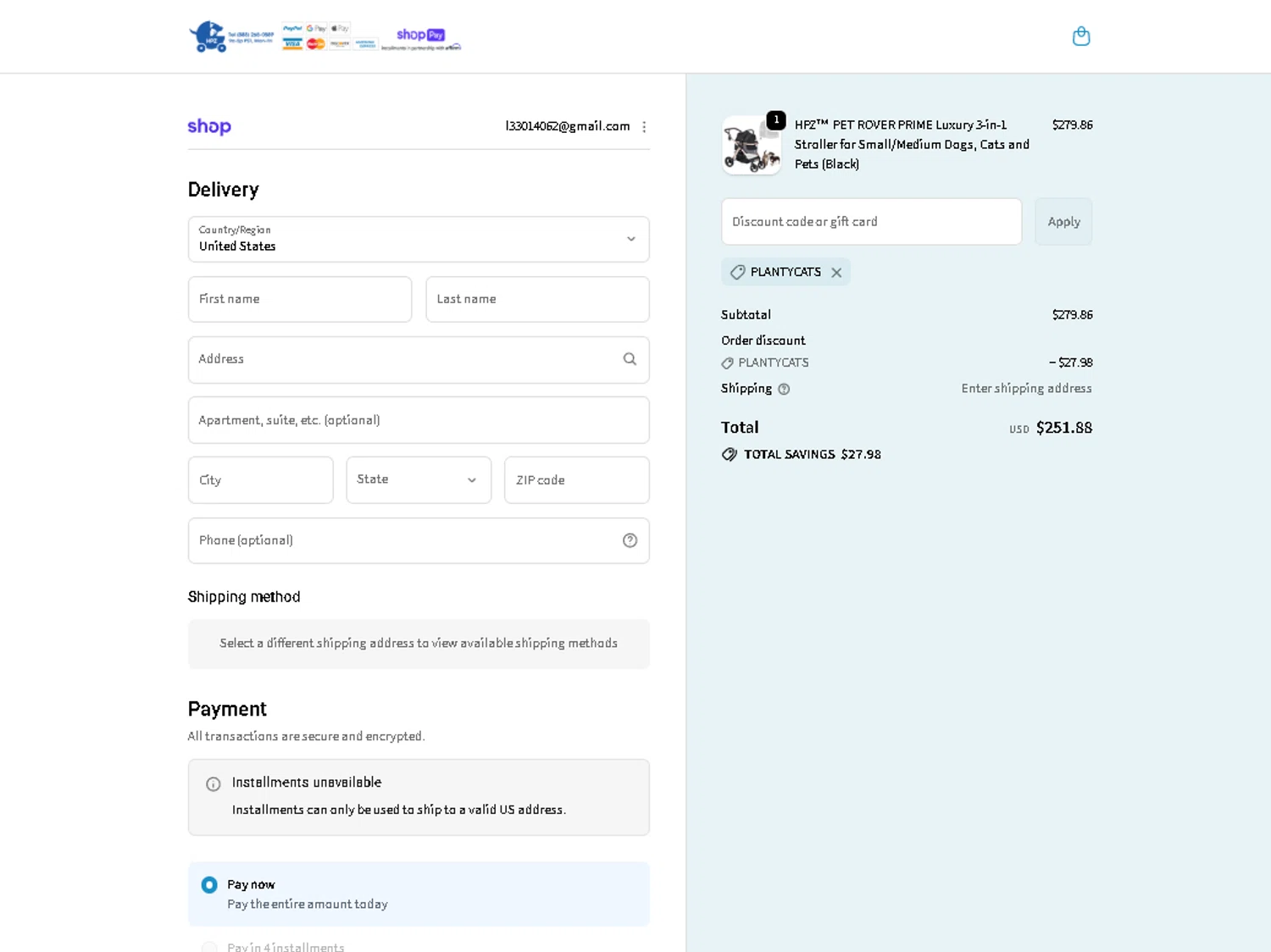Focus the First name field
Viewport: 1271px width, 952px height.
(300, 299)
